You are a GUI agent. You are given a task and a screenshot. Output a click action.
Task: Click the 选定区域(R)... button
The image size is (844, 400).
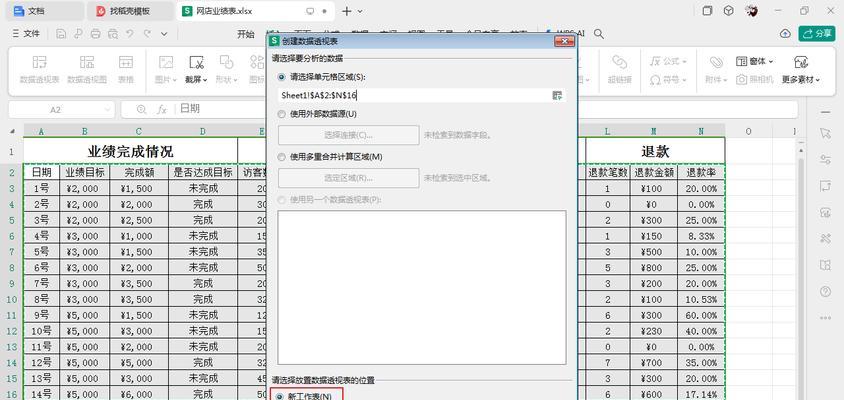348,178
